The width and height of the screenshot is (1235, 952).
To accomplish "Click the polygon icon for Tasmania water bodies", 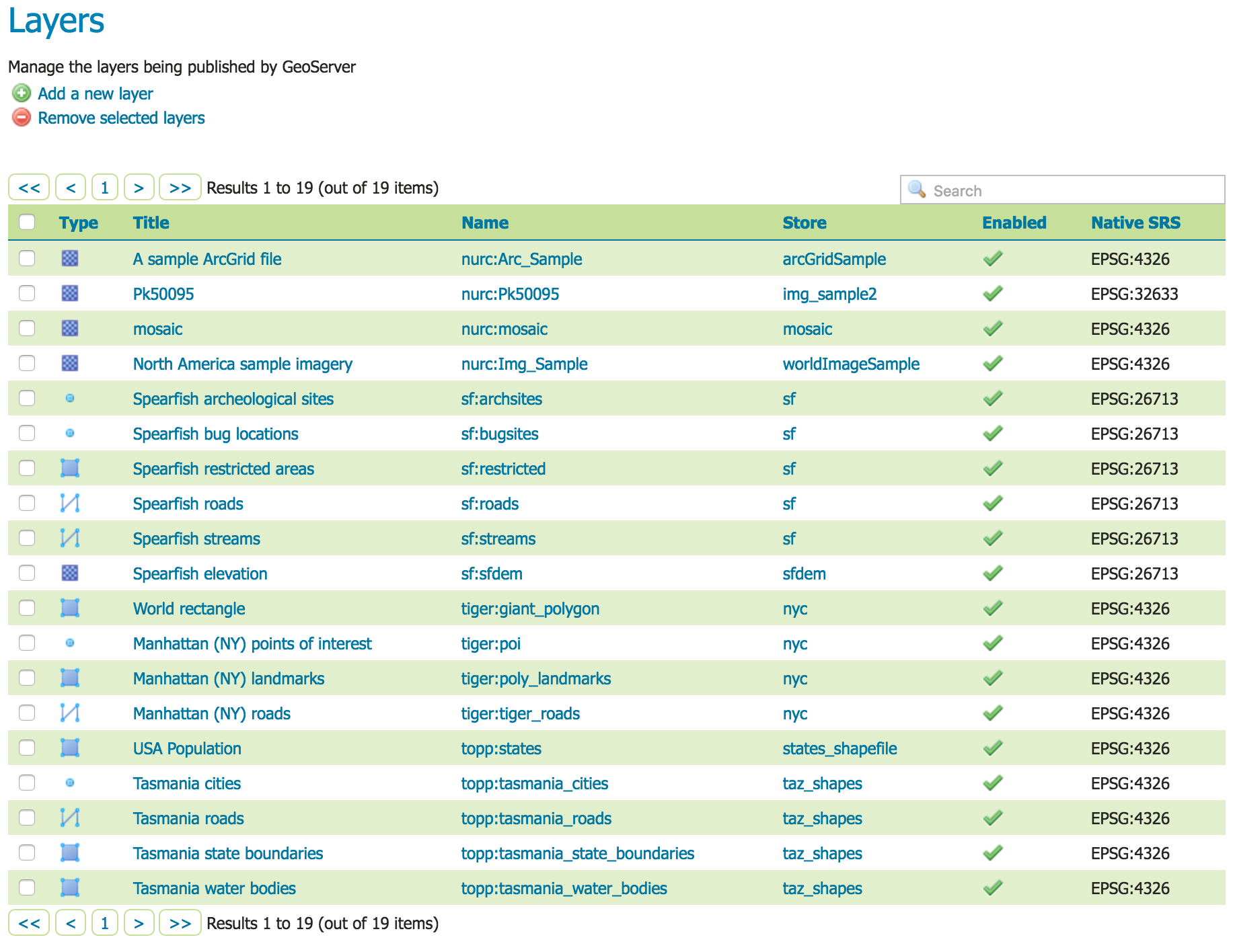I will tap(70, 887).
